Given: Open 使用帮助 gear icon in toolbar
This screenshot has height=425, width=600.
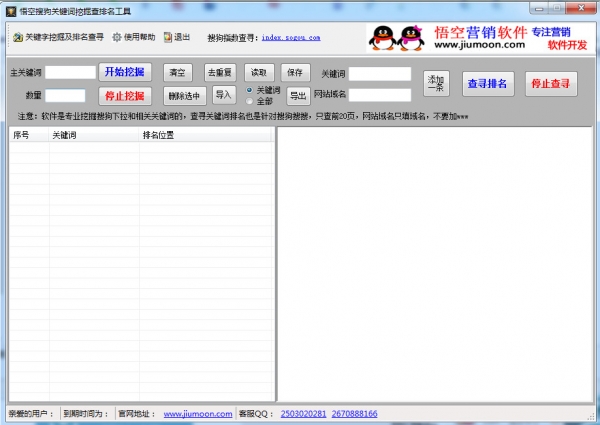Looking at the screenshot, I should 116,37.
